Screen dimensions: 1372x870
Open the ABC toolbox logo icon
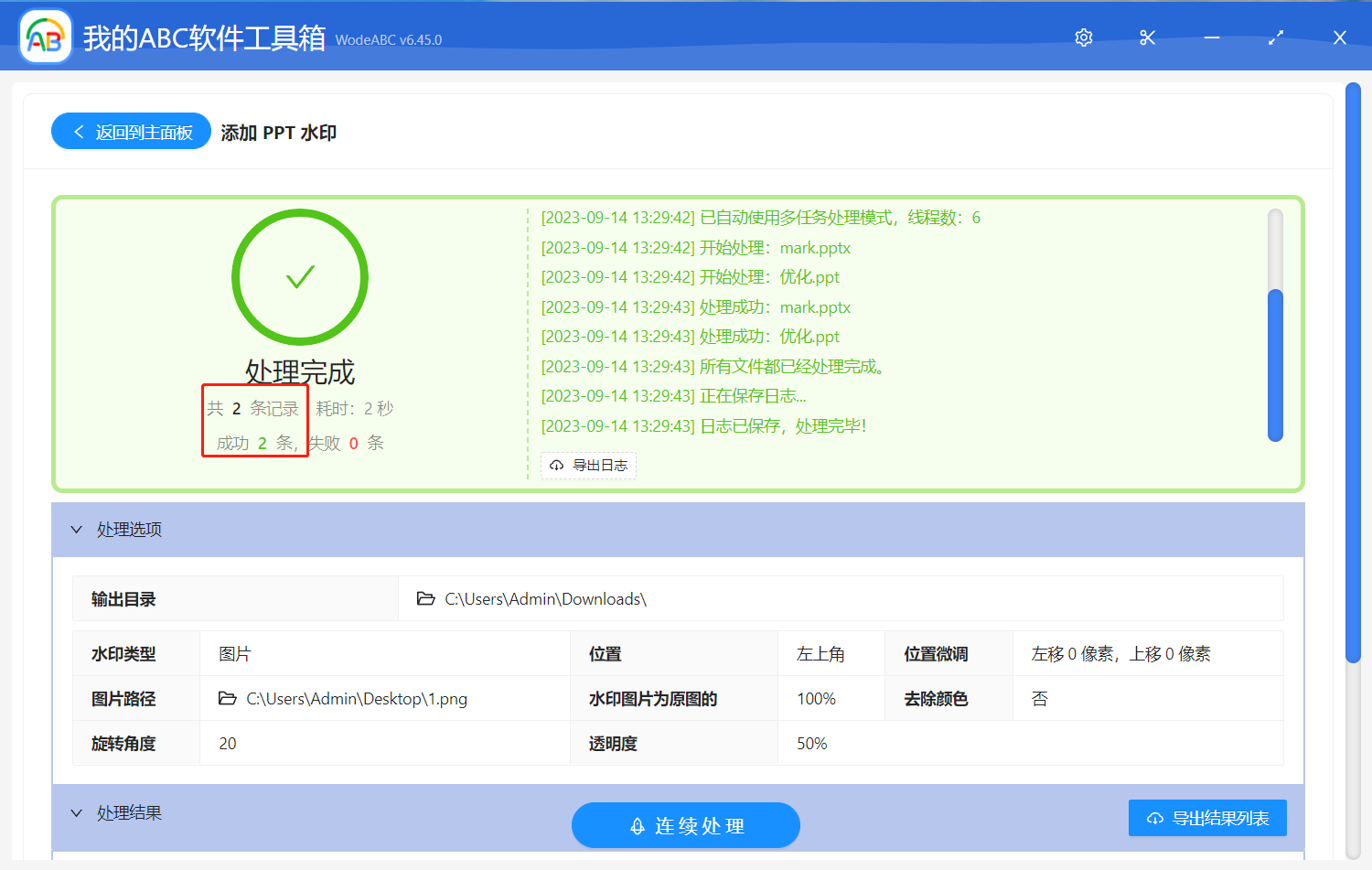click(x=45, y=36)
